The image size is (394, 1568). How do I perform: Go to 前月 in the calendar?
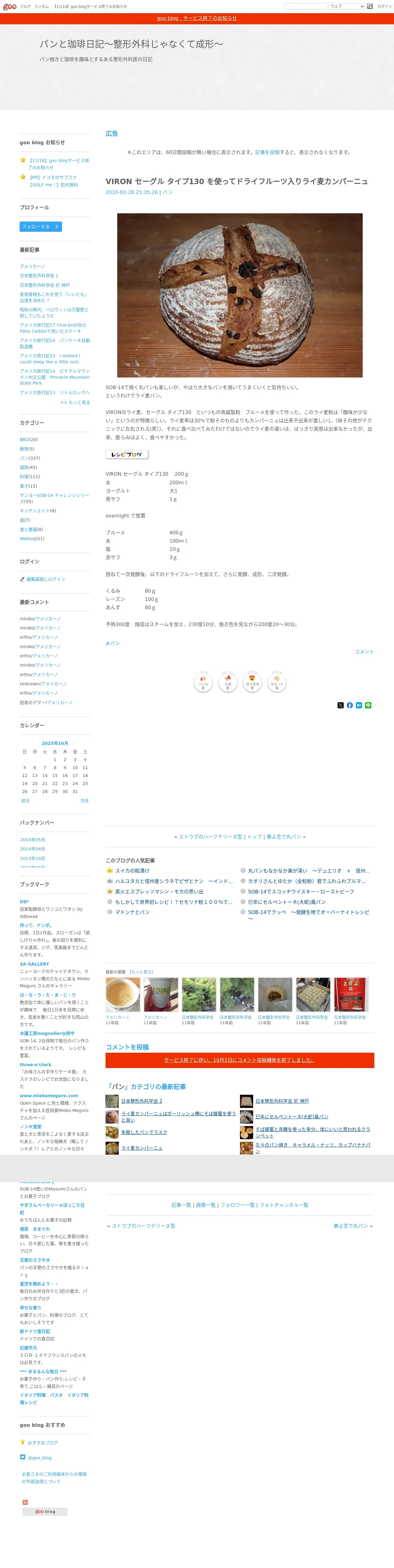coord(25,801)
